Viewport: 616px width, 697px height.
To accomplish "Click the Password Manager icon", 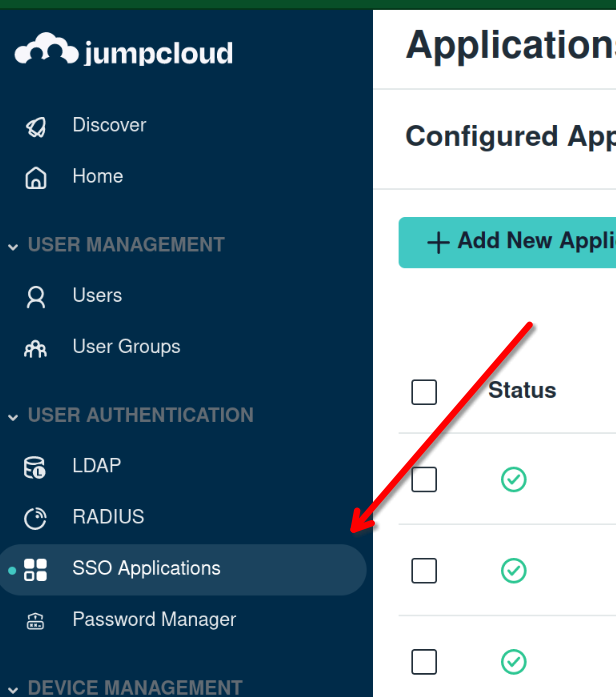I will [x=36, y=621].
